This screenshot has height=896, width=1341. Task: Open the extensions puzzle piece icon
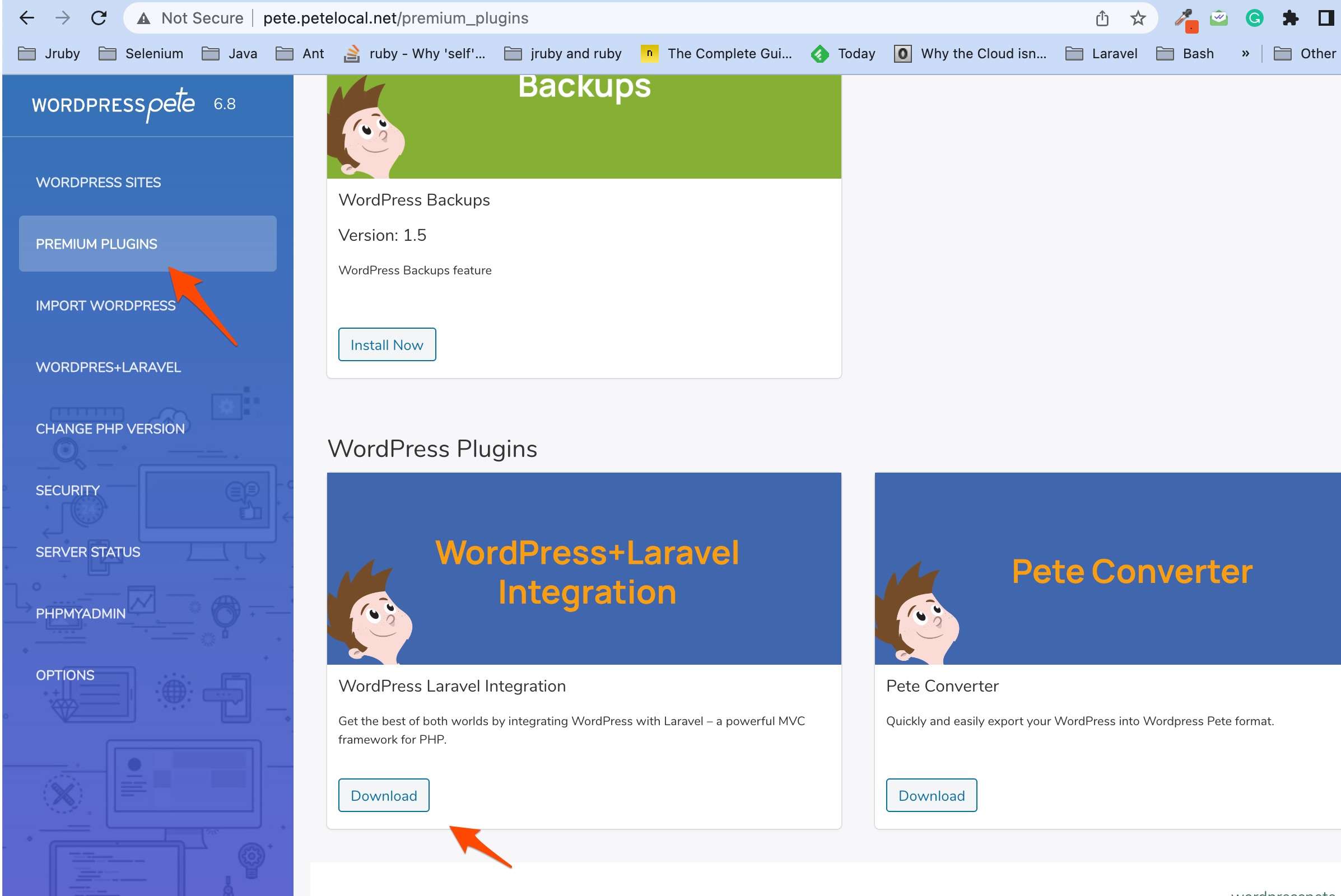(x=1289, y=18)
